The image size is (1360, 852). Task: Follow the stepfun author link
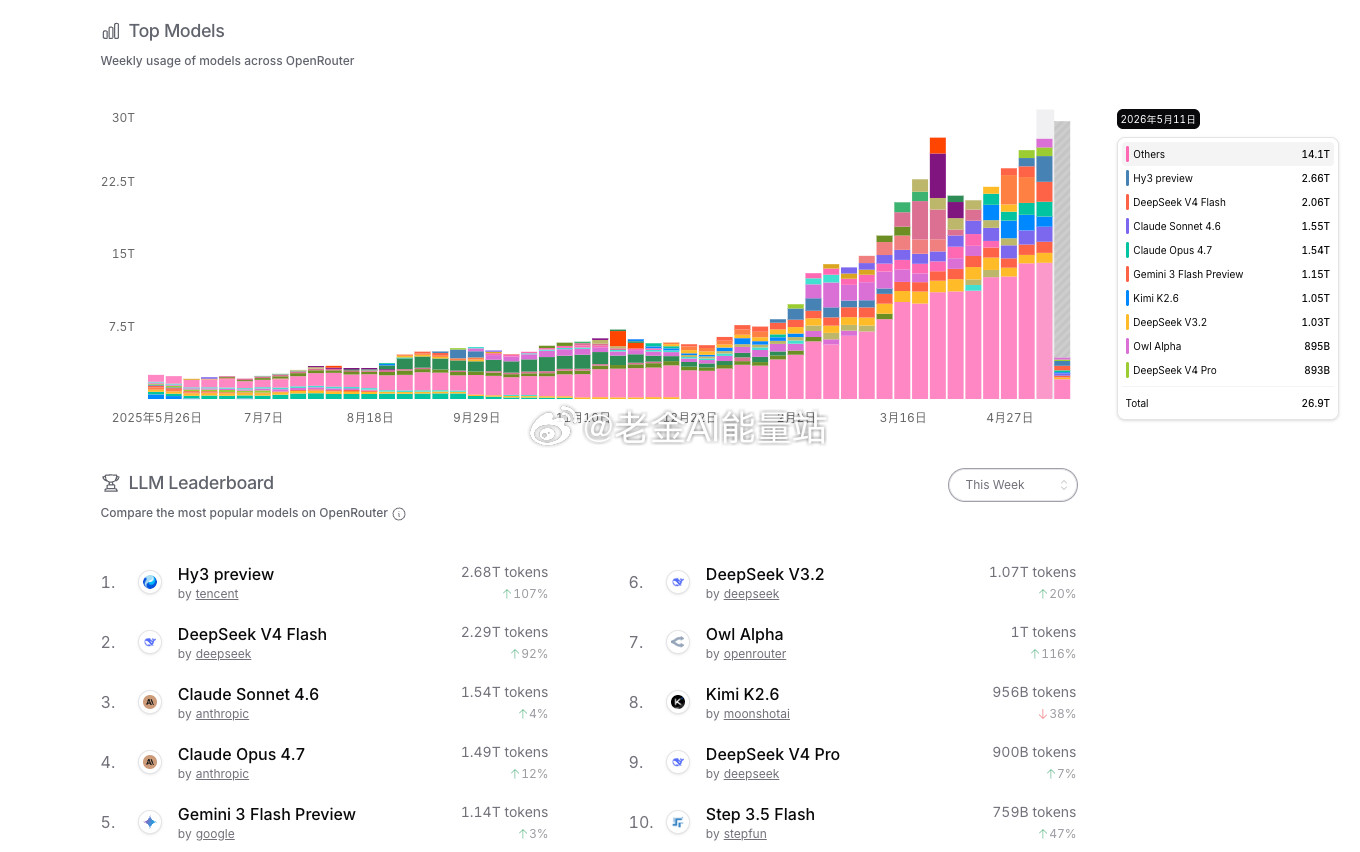(x=745, y=834)
